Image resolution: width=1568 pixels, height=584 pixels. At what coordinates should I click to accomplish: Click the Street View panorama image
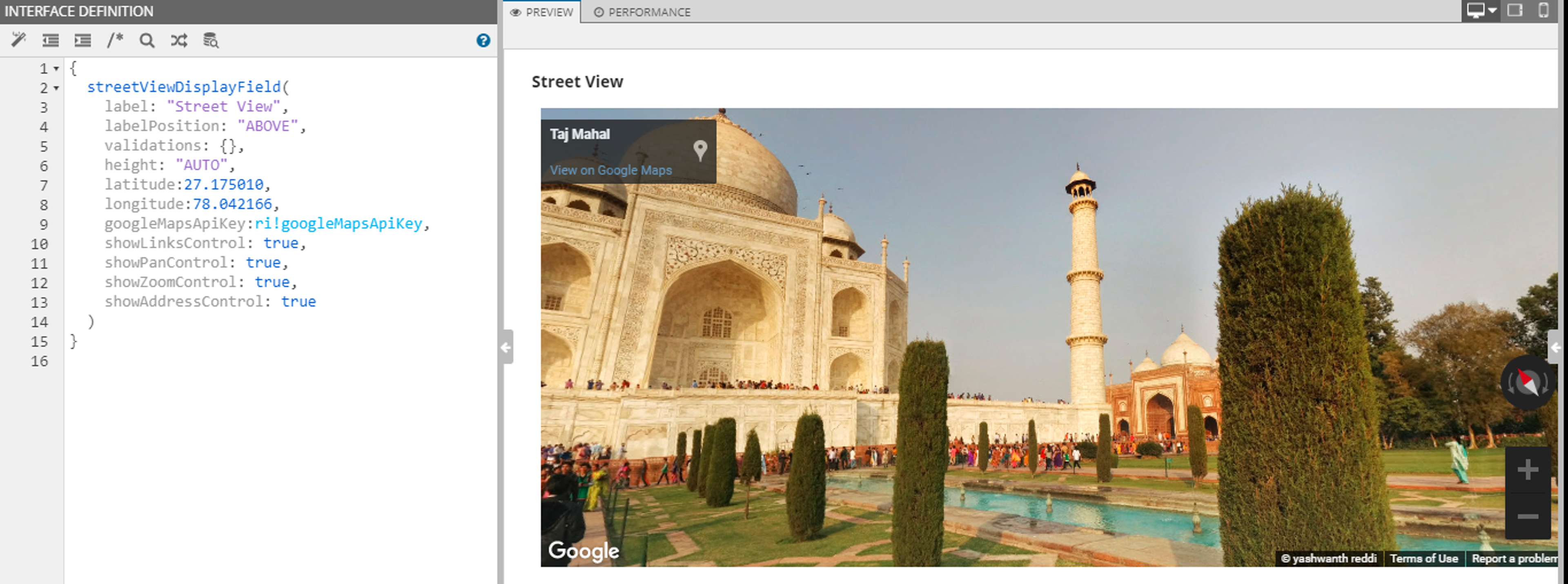coord(1049,337)
